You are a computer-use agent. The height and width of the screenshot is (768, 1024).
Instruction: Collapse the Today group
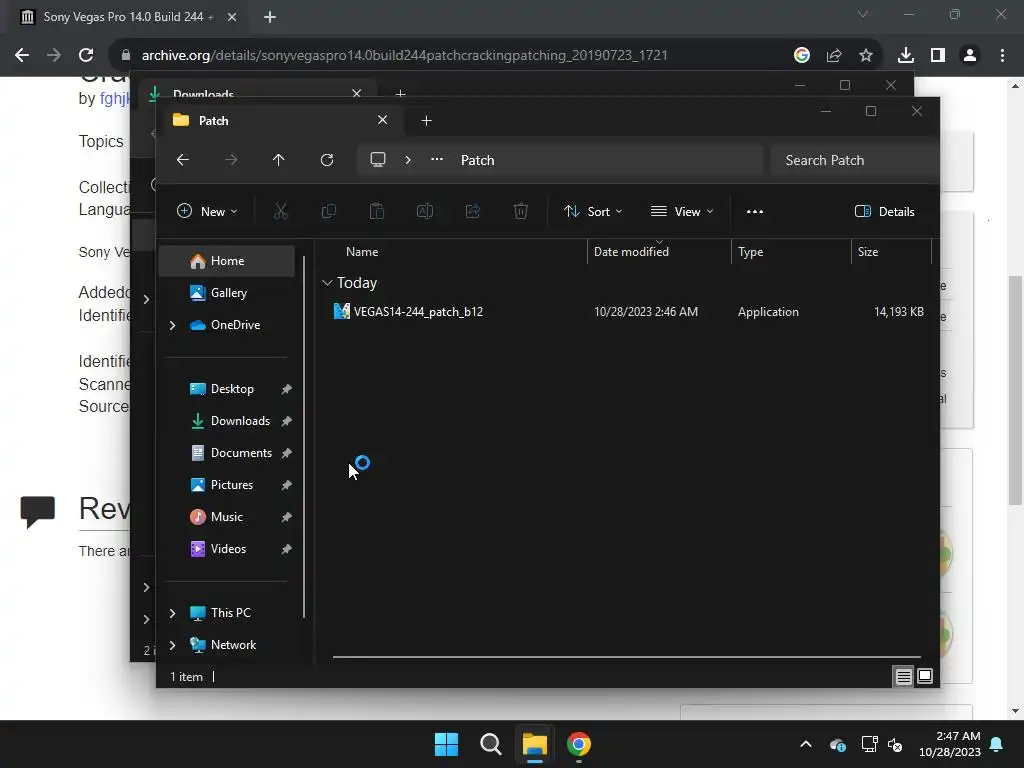(327, 283)
